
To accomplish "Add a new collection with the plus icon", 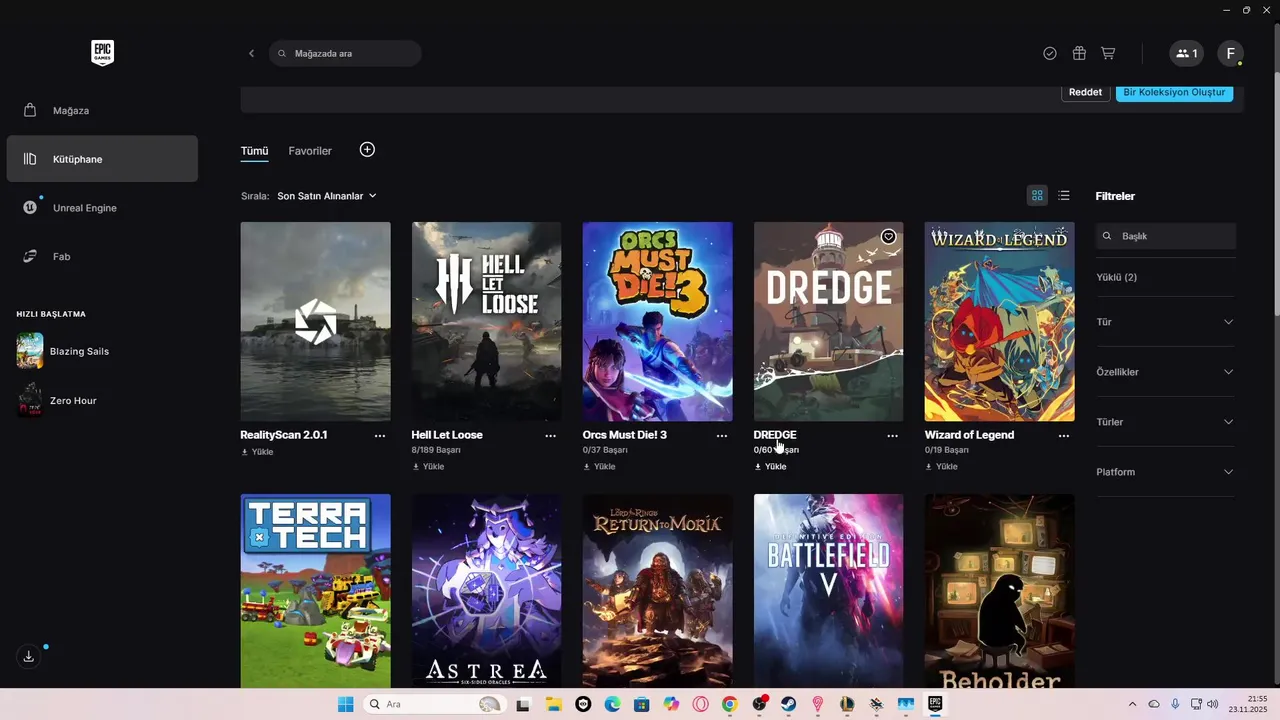I will click(x=367, y=149).
